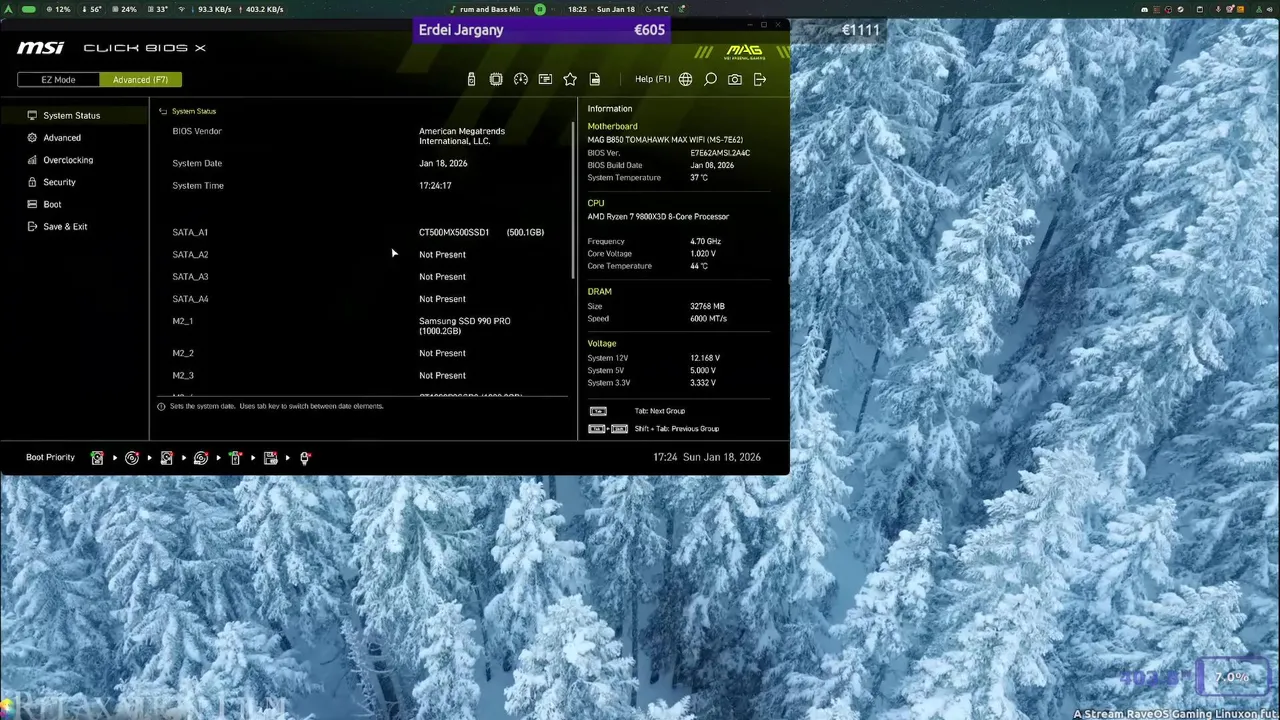1280x720 pixels.
Task: Select the network plug boot priority icon
Action: point(305,458)
